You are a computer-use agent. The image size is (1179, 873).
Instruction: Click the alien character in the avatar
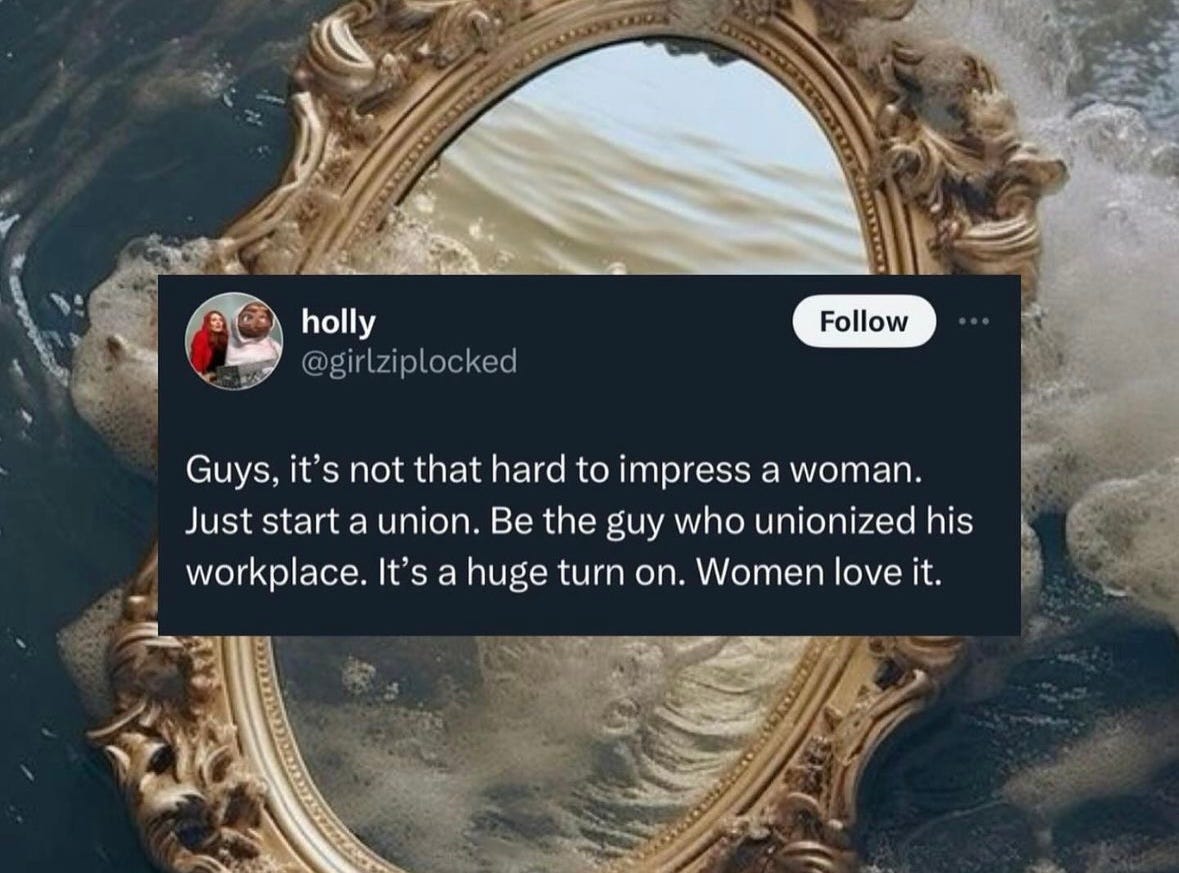click(253, 338)
